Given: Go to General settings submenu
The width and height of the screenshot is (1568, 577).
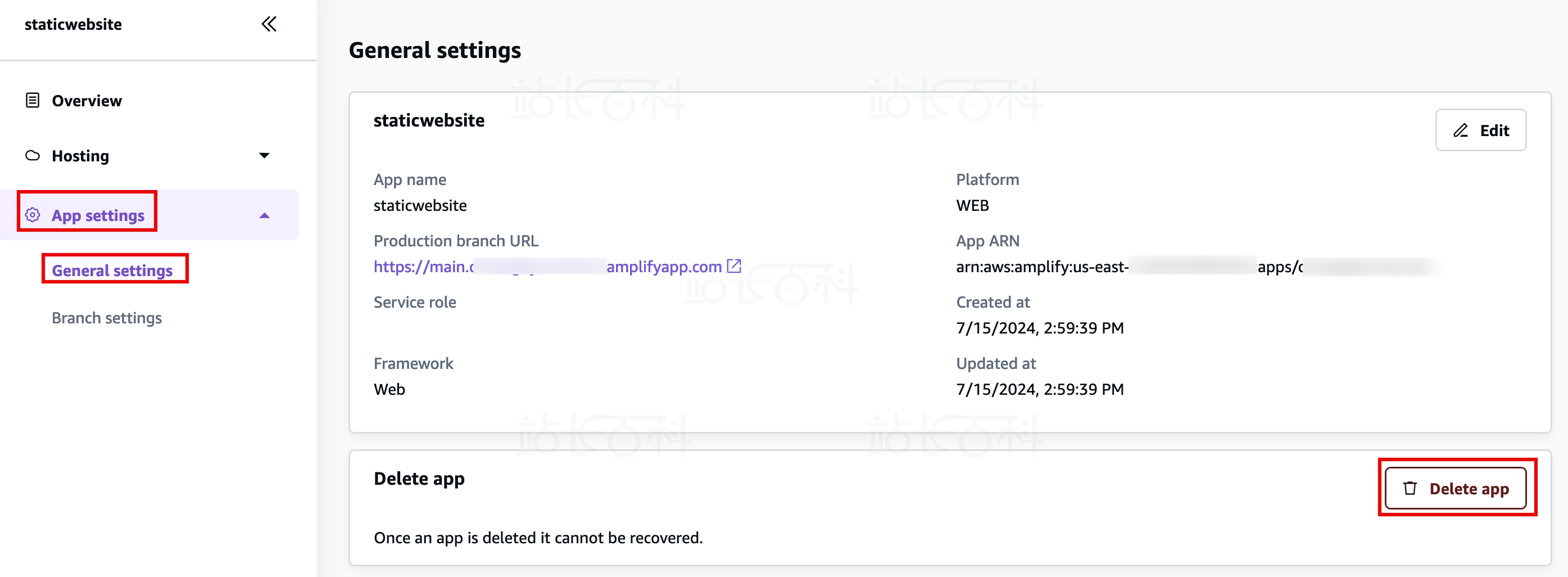Looking at the screenshot, I should (112, 270).
